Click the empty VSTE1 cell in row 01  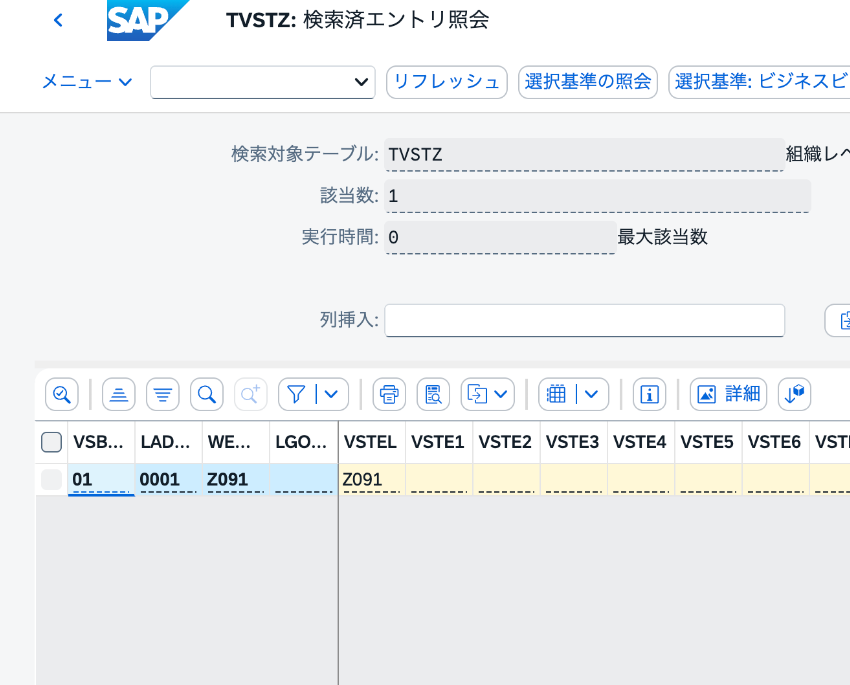point(439,480)
